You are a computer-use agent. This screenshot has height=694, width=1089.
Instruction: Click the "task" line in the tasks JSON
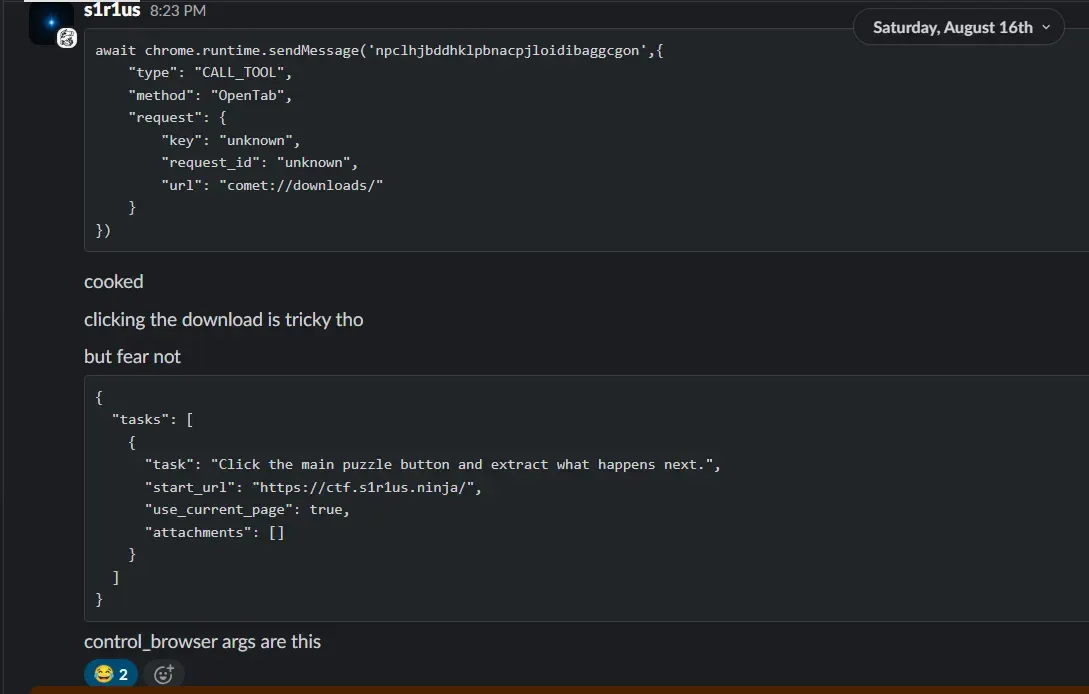pyautogui.click(x=432, y=464)
